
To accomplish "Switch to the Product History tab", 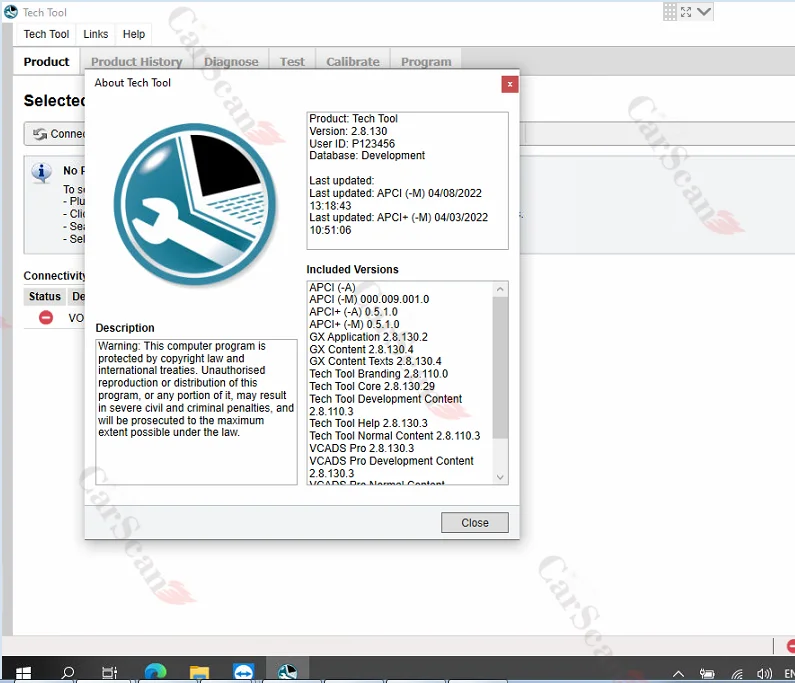I will click(x=136, y=62).
